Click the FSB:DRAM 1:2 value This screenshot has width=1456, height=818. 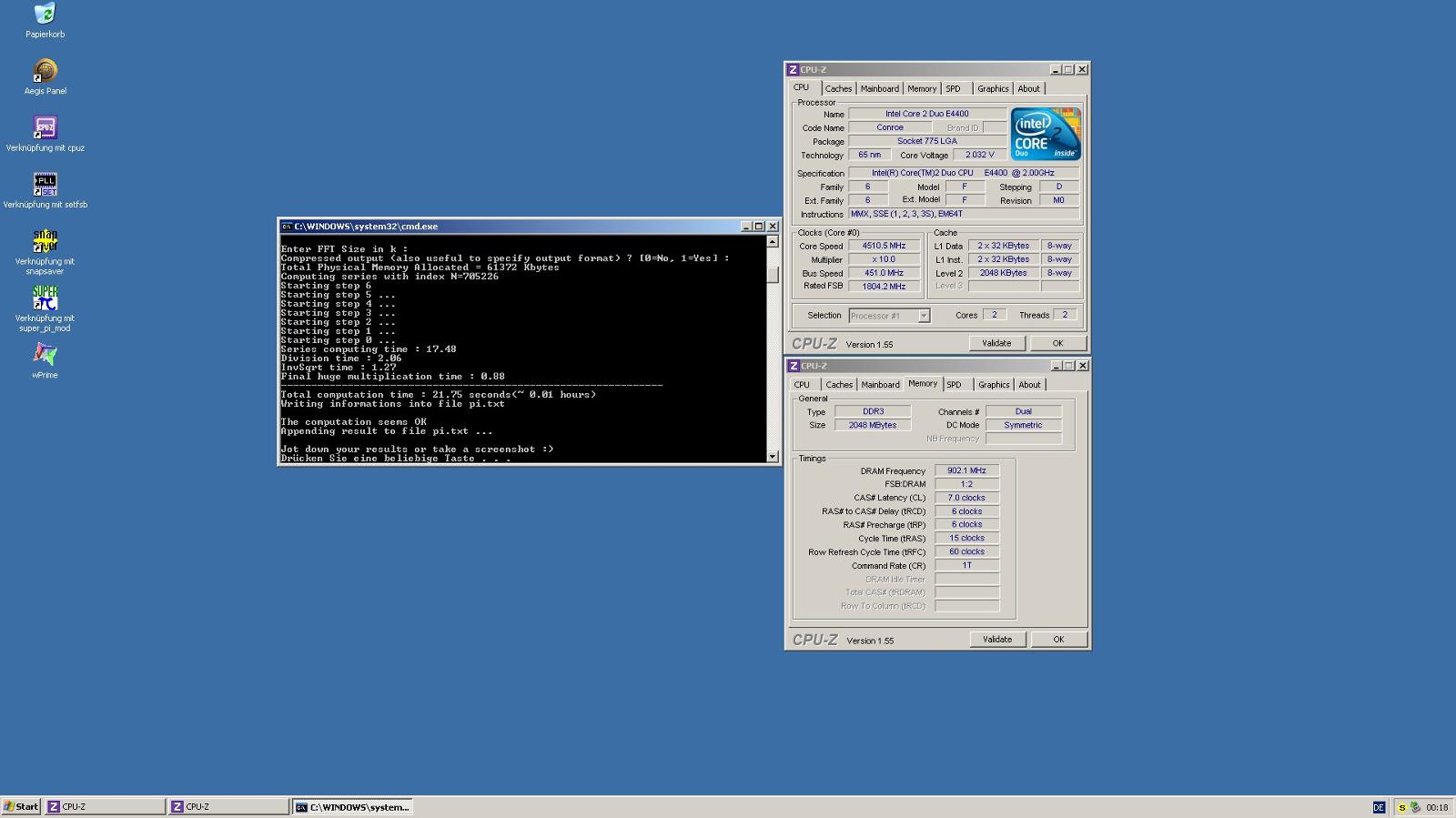tap(966, 484)
